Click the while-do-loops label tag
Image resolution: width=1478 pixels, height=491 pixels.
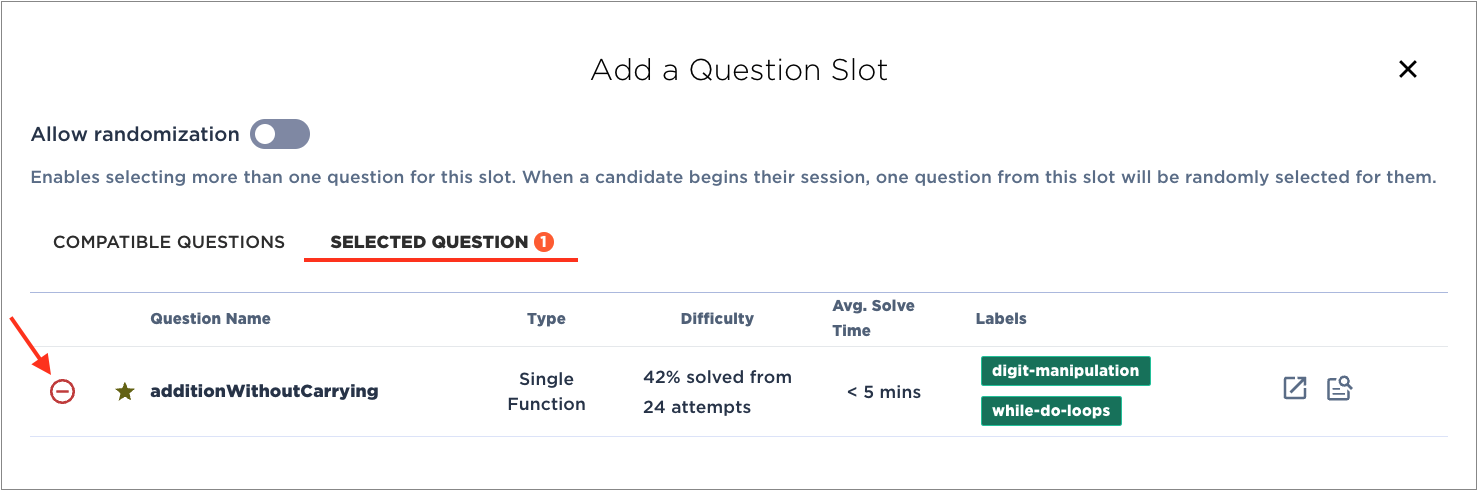click(1051, 411)
